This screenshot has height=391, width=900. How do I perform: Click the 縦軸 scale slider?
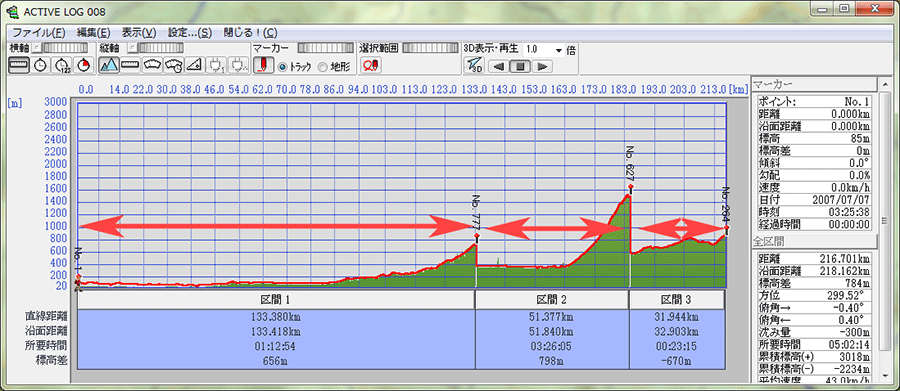(x=160, y=48)
